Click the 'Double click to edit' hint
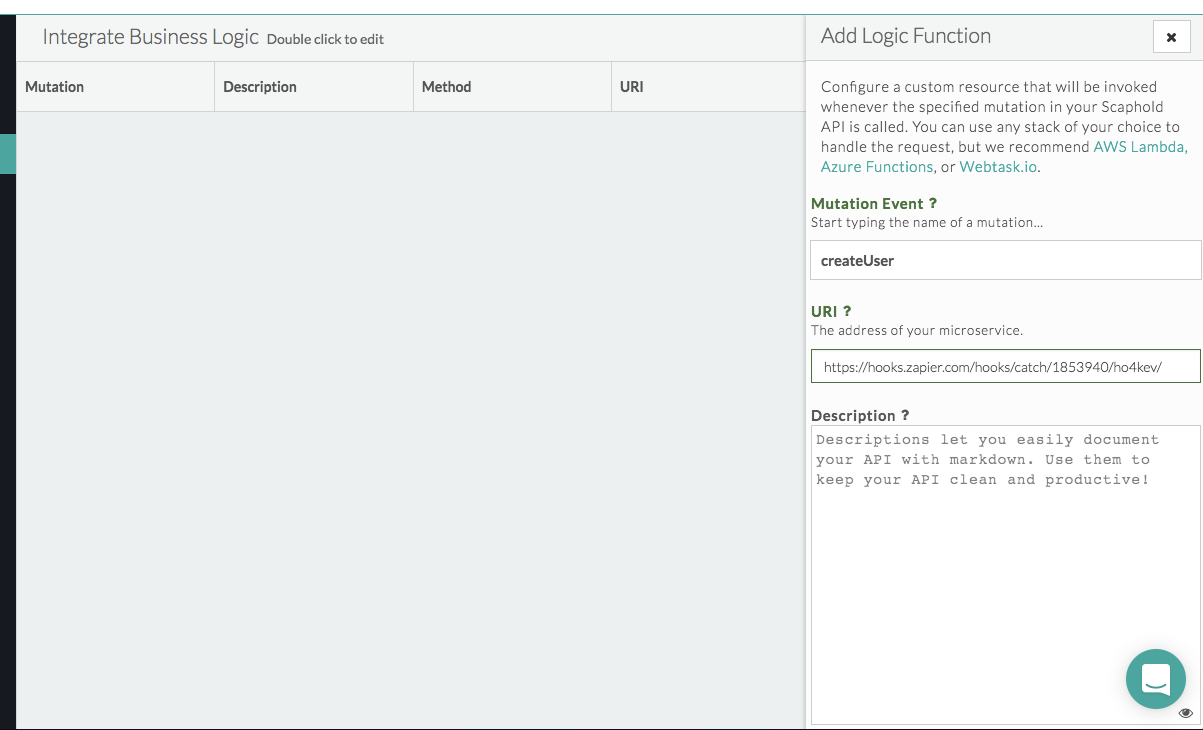The height and width of the screenshot is (730, 1203). coord(325,40)
